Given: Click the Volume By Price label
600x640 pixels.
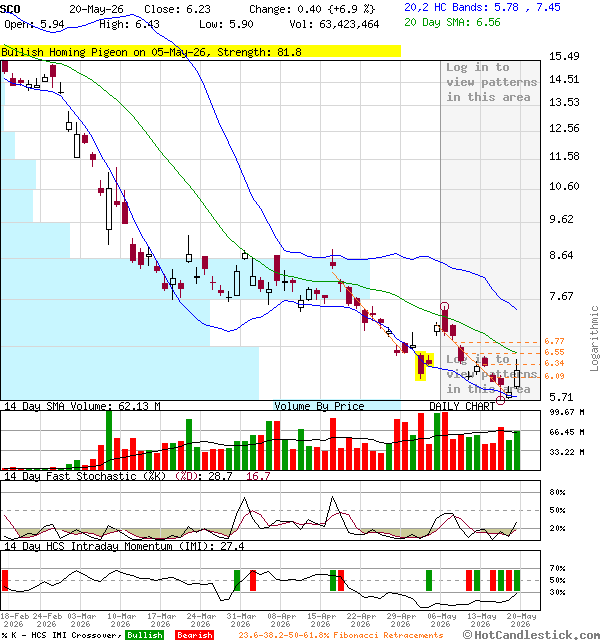Looking at the screenshot, I should [319, 406].
